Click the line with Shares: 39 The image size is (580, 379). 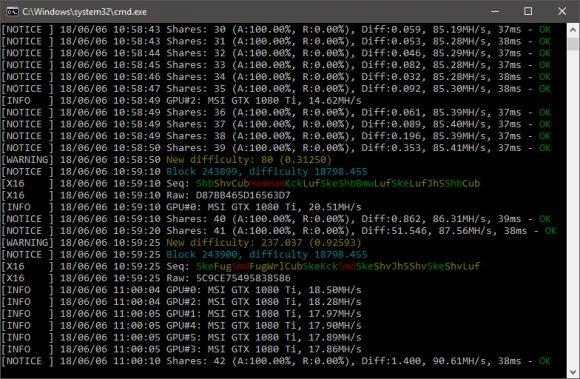pyautogui.click(x=276, y=148)
